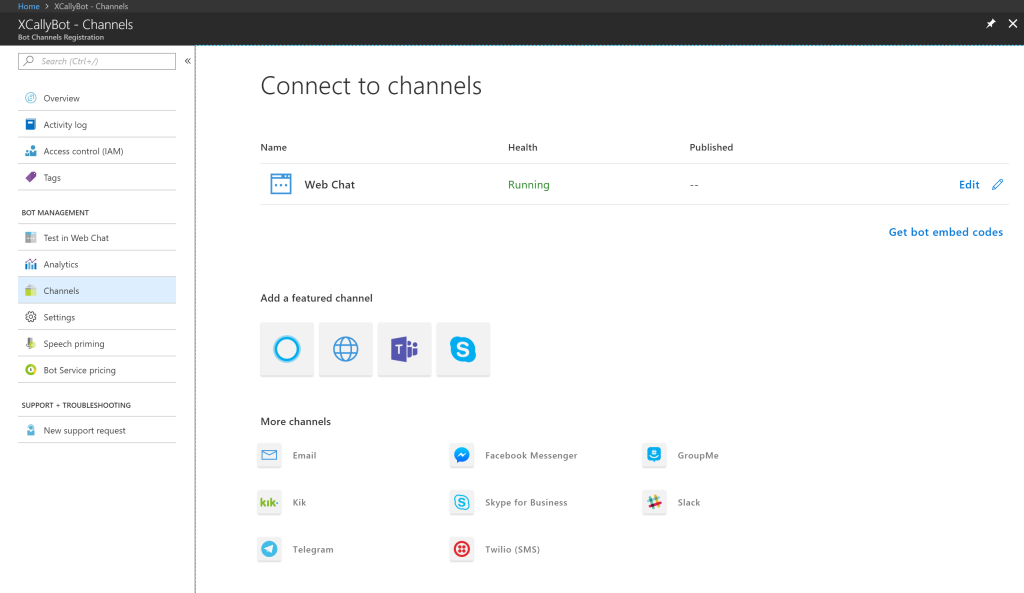The image size is (1024, 593).
Task: Click the Skype for Business label
Action: point(526,502)
